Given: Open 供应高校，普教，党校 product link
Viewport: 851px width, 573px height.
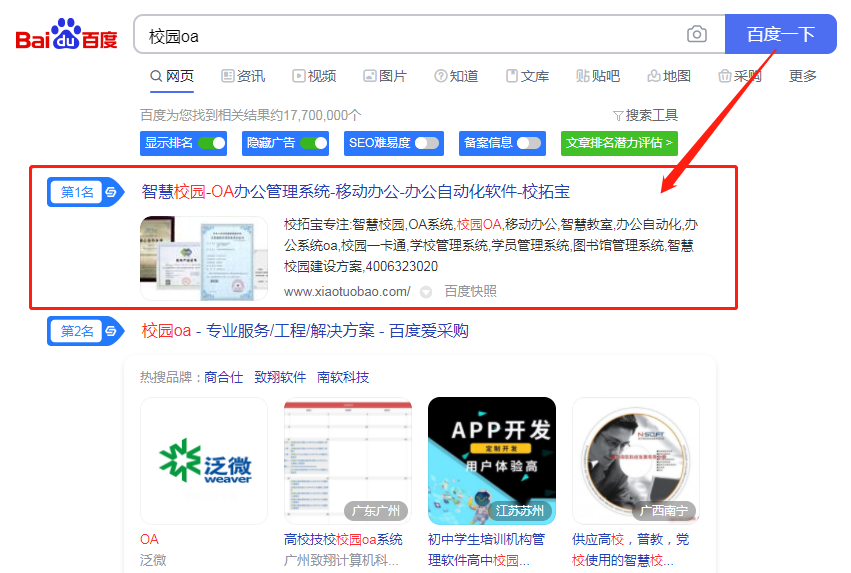Looking at the screenshot, I should pos(631,549).
